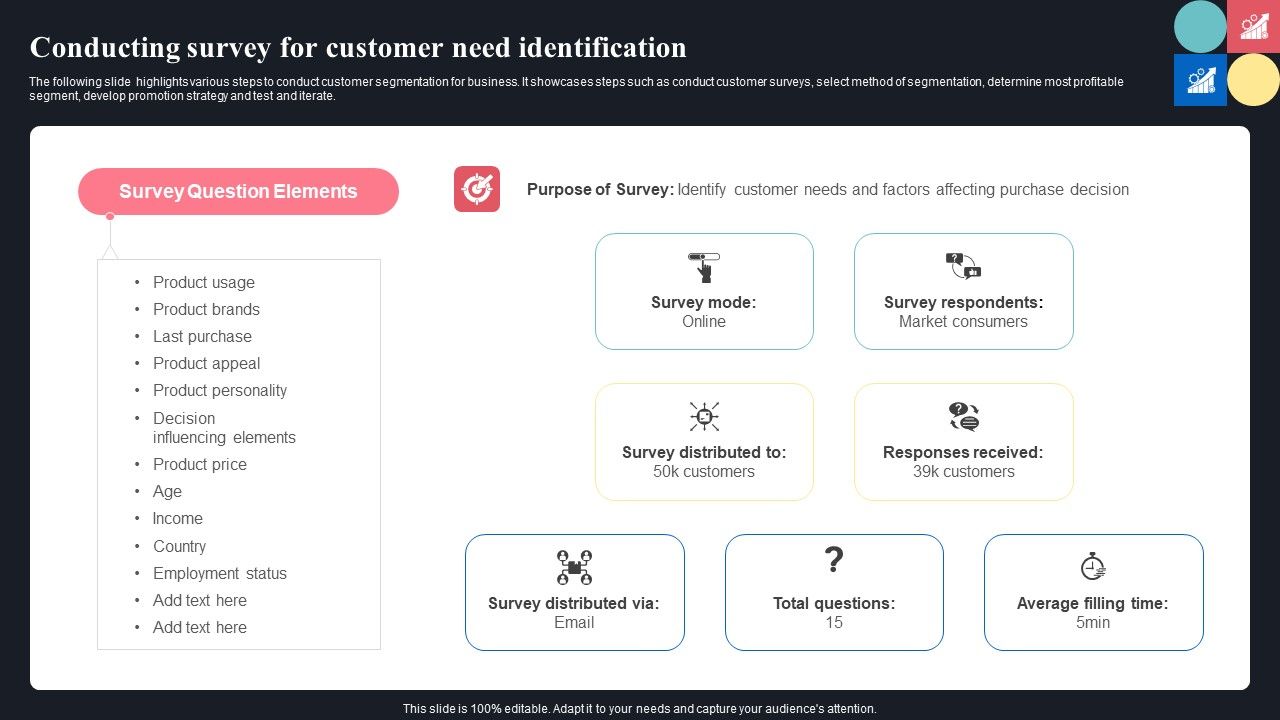Select the Survey mode: Online card
The image size is (1280, 720).
704,291
